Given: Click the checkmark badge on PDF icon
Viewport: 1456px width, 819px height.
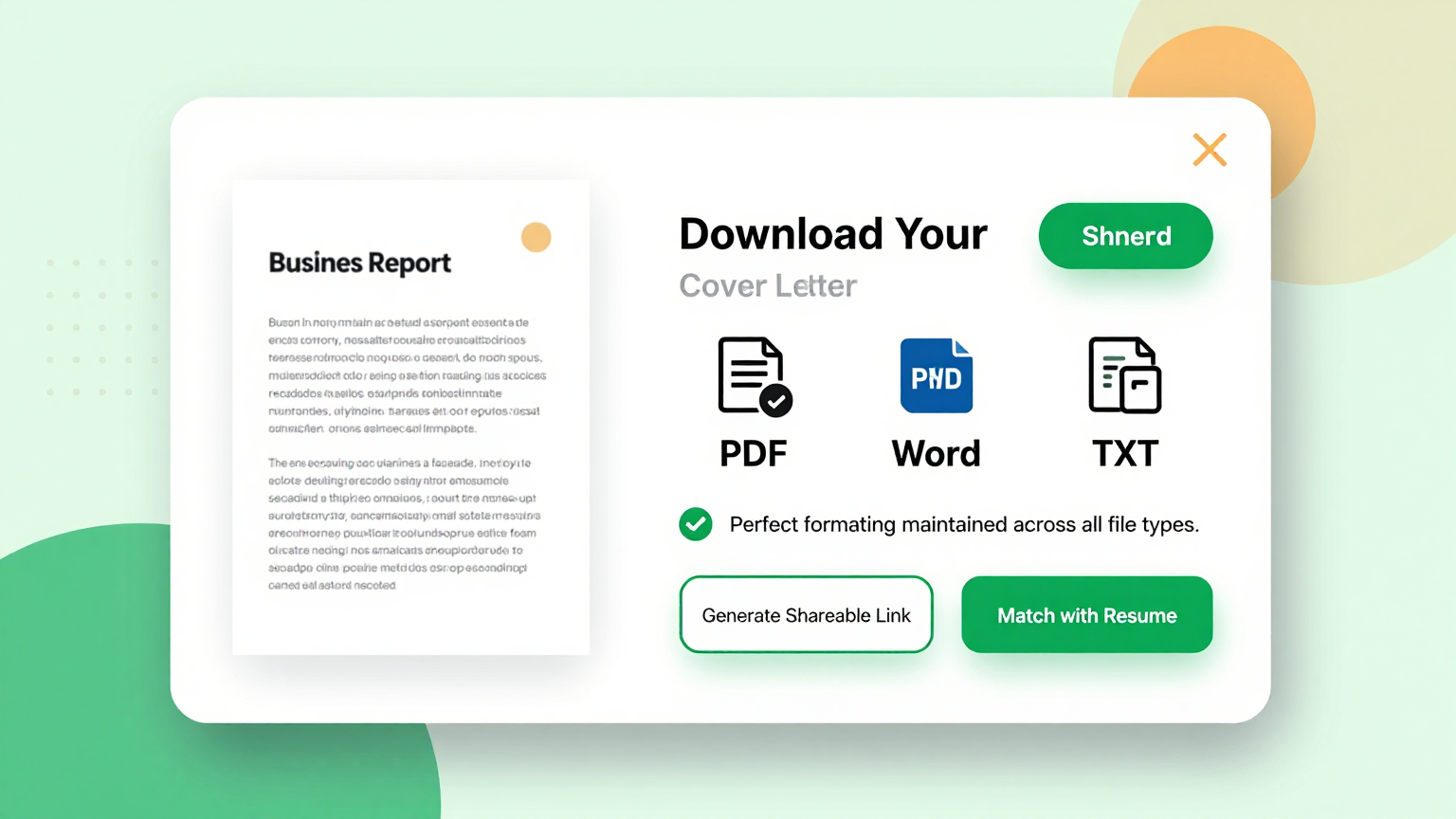Looking at the screenshot, I should tap(775, 401).
